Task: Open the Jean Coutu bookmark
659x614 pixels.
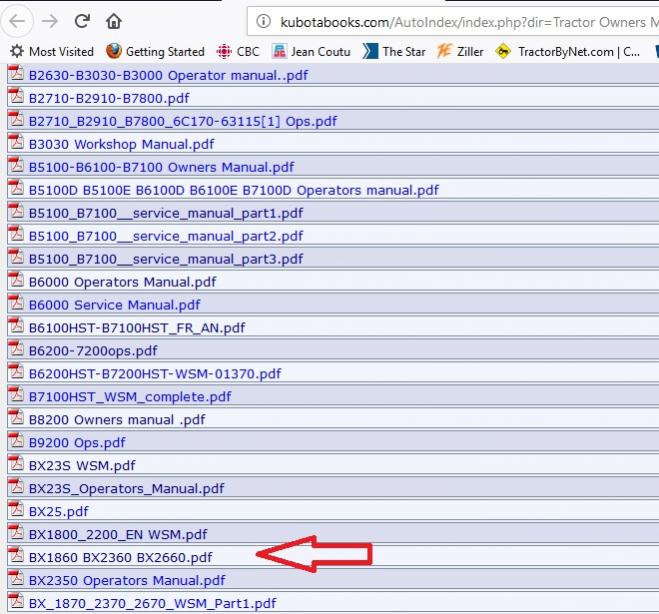Action: point(311,51)
